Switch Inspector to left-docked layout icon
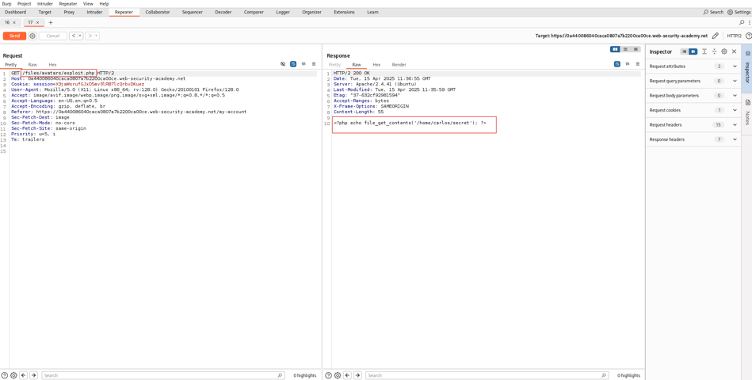 point(684,52)
